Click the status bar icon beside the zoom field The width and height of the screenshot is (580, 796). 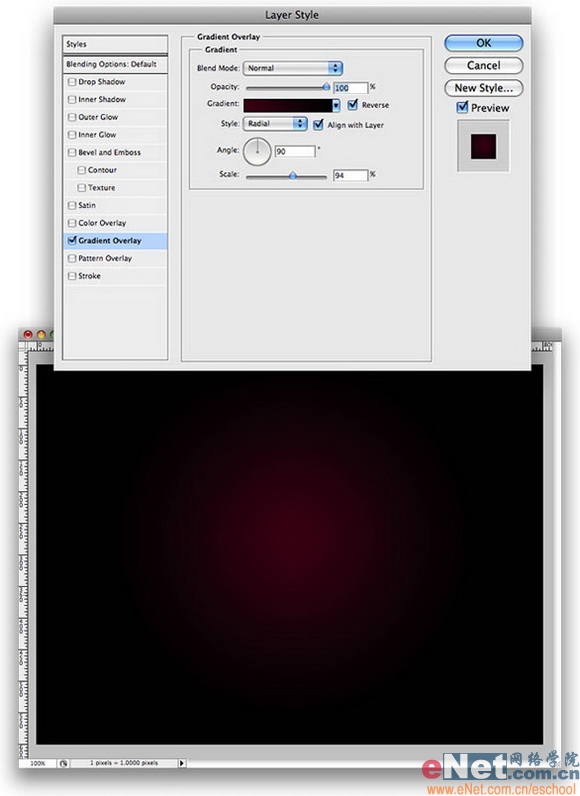[63, 763]
